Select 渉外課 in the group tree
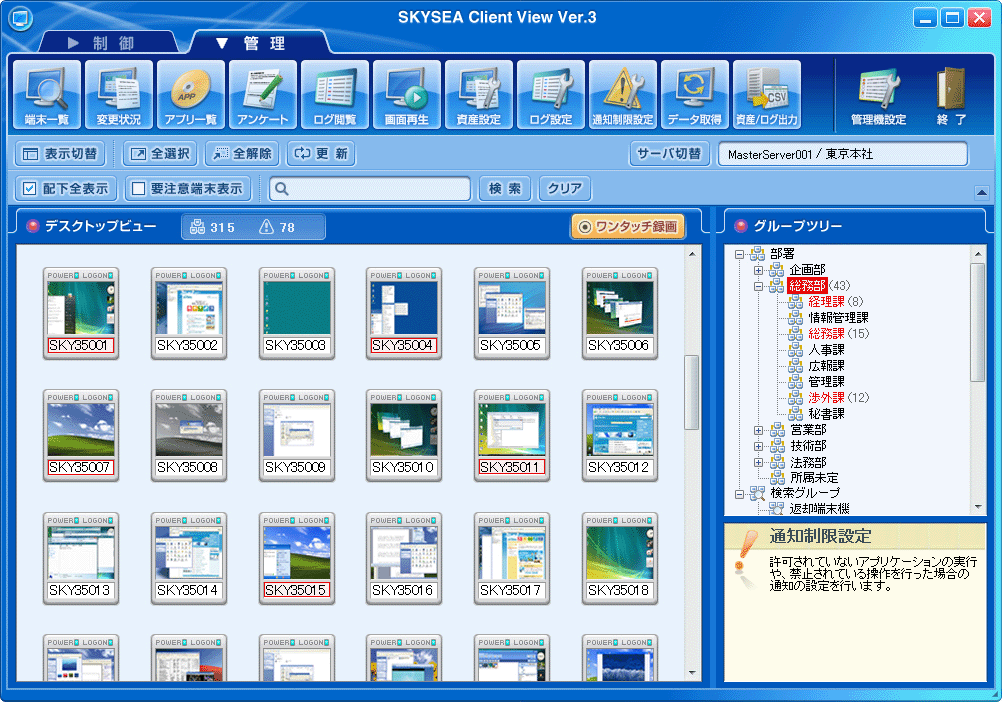The image size is (1002, 702). coord(826,397)
